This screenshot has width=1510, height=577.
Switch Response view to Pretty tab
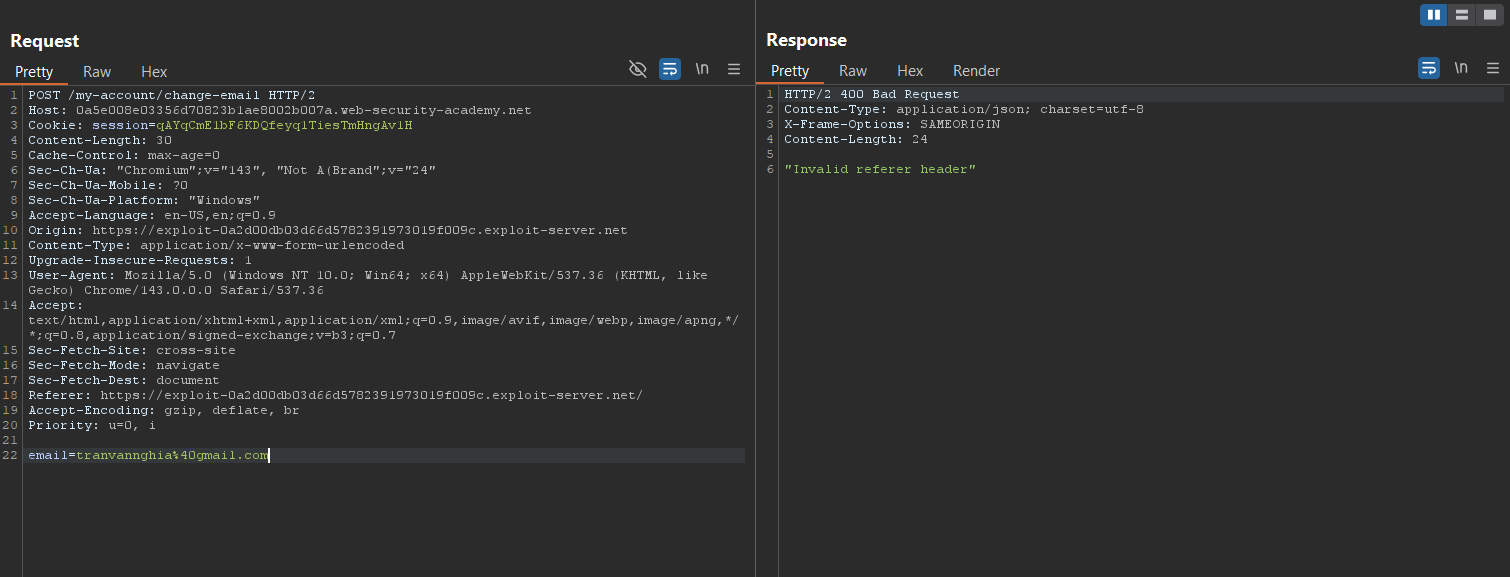pos(790,71)
